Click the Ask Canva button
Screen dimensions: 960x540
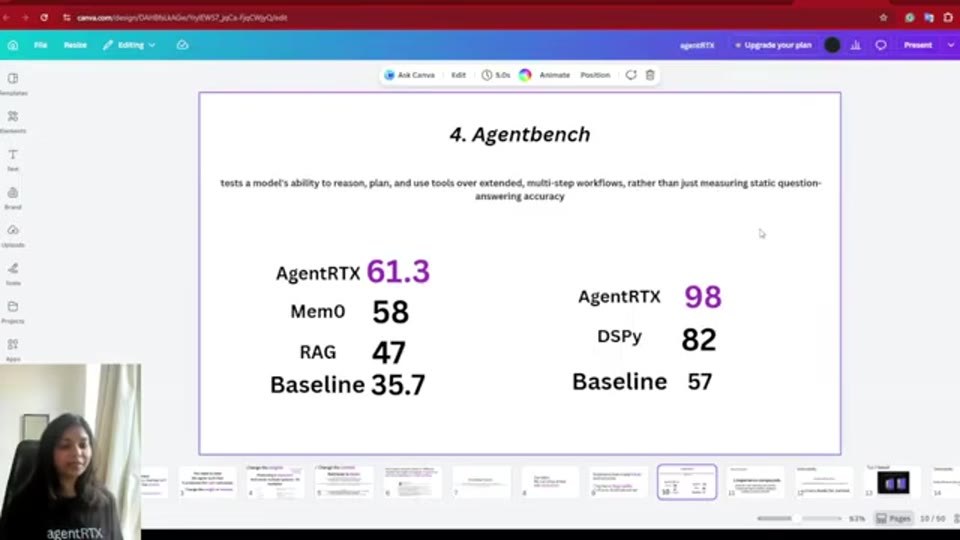click(410, 75)
